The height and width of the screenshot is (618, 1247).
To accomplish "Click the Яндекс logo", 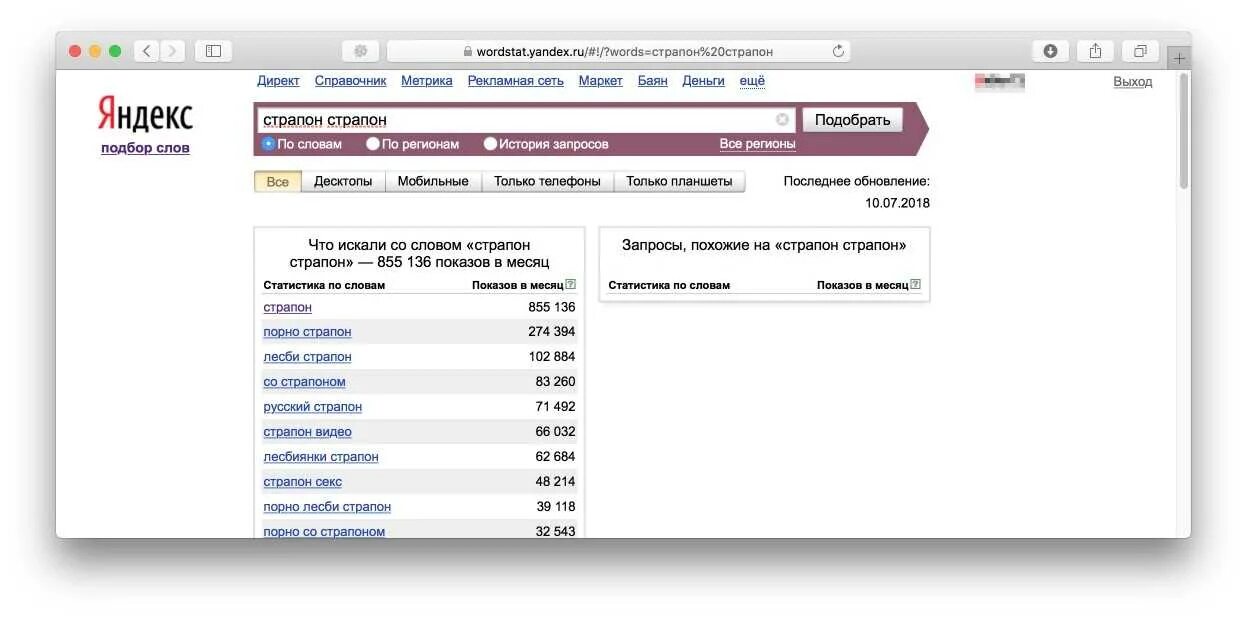I will [145, 116].
